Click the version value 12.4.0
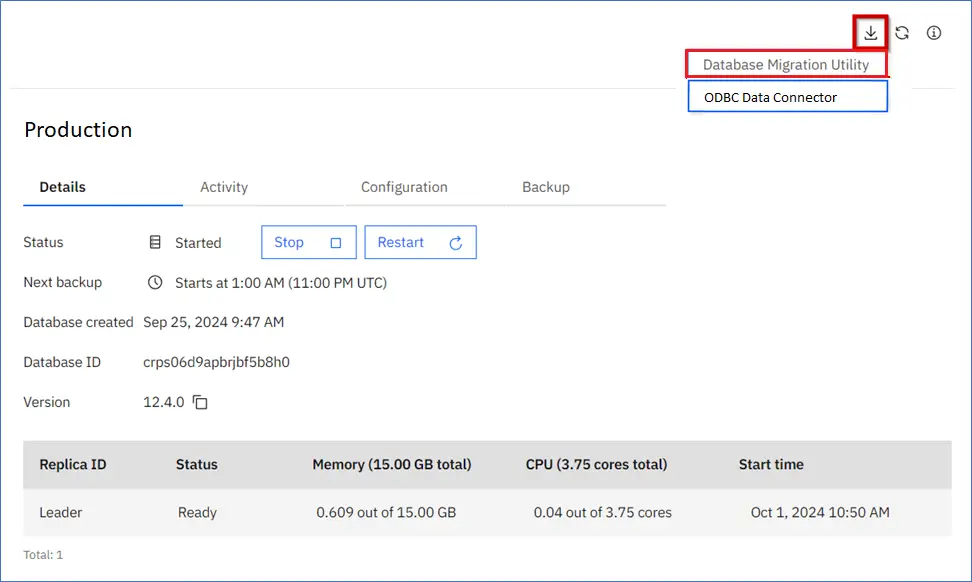 [x=164, y=402]
